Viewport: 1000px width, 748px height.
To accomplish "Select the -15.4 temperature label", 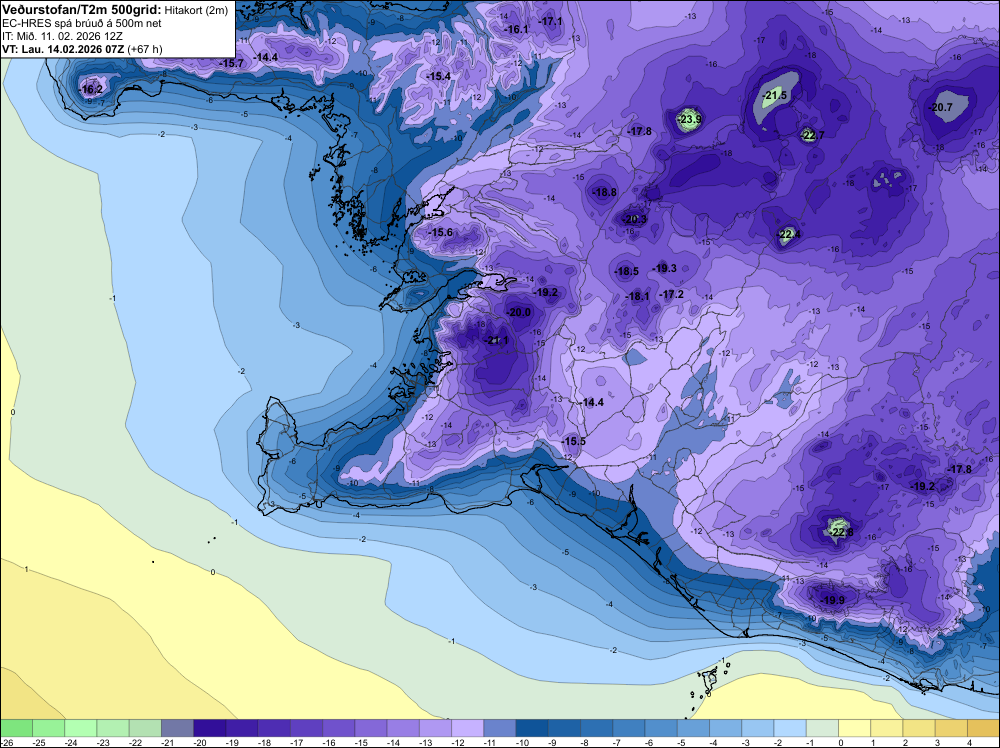I will pyautogui.click(x=438, y=76).
